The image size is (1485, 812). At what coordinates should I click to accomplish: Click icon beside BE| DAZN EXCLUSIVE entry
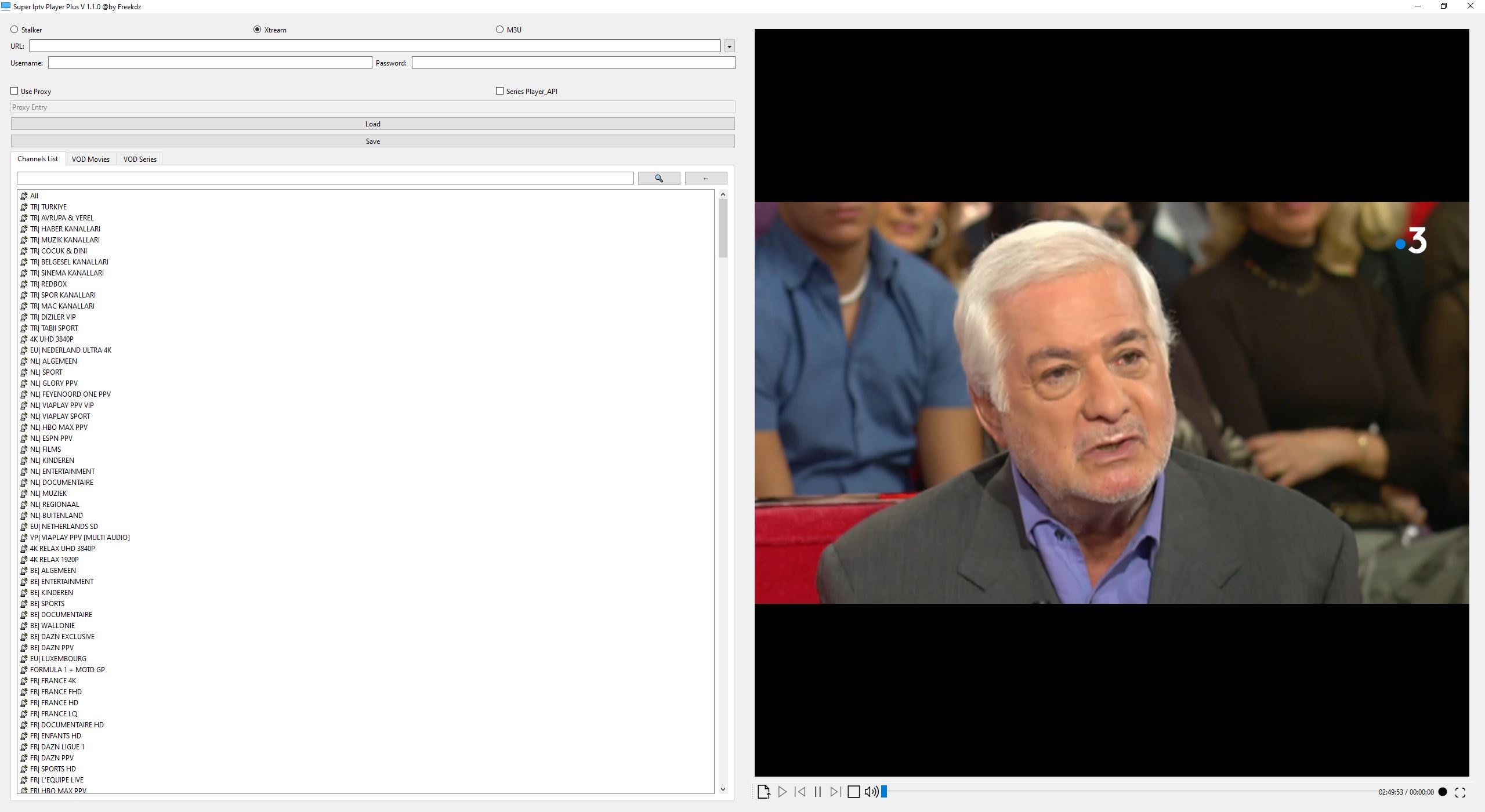pos(24,637)
